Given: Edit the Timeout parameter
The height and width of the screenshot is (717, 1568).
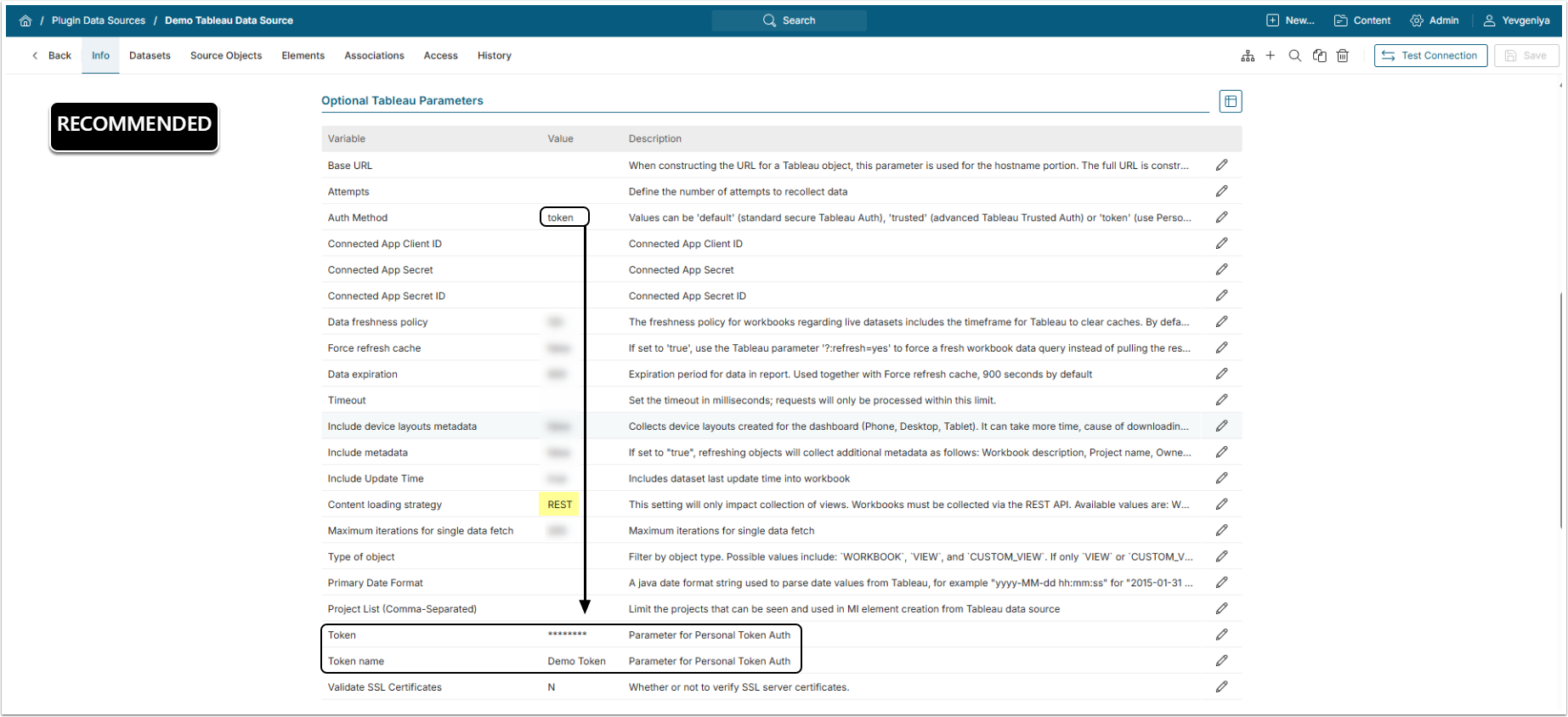Looking at the screenshot, I should 1221,399.
